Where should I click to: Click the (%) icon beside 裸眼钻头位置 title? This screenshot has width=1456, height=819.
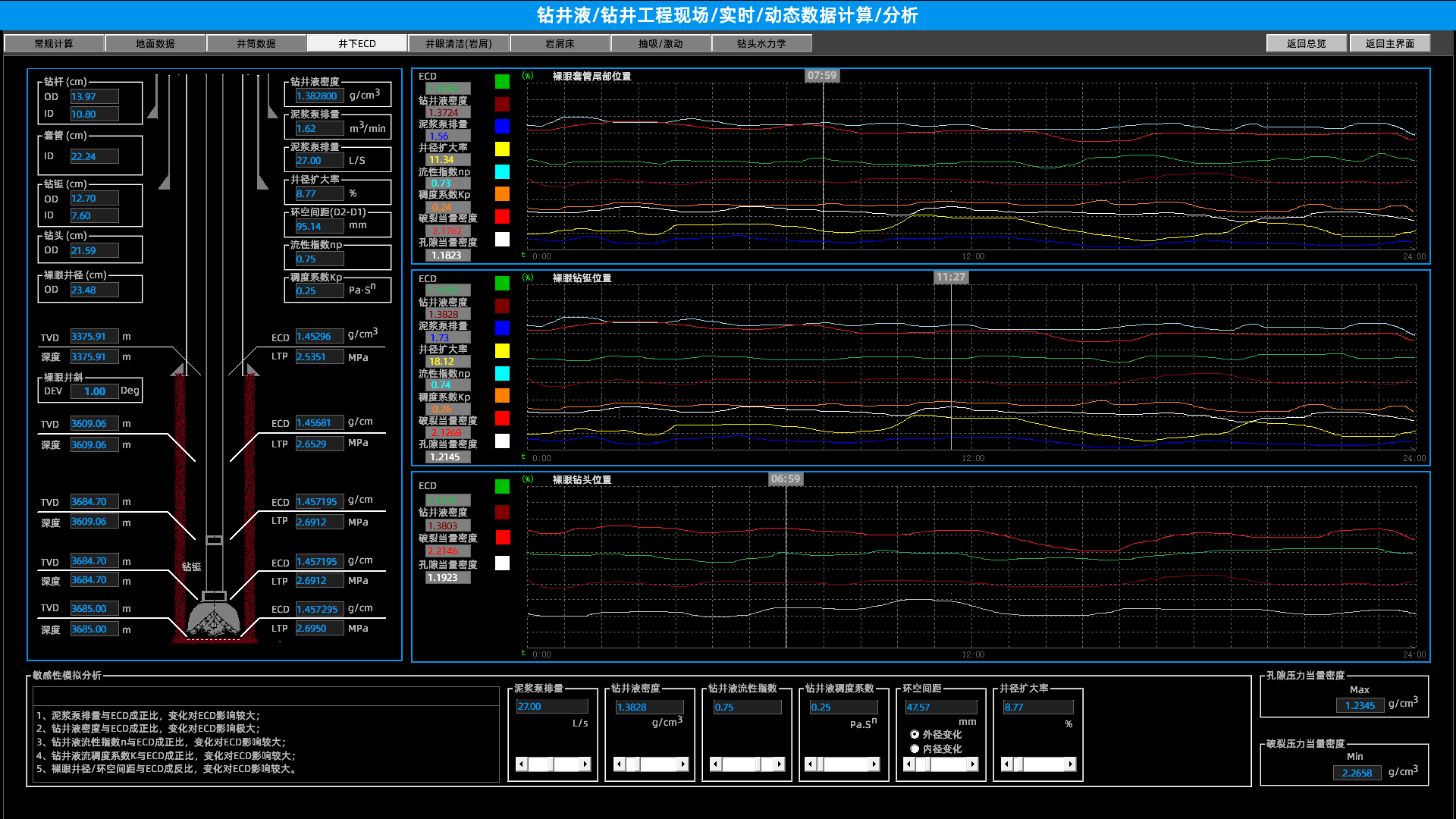(x=528, y=479)
